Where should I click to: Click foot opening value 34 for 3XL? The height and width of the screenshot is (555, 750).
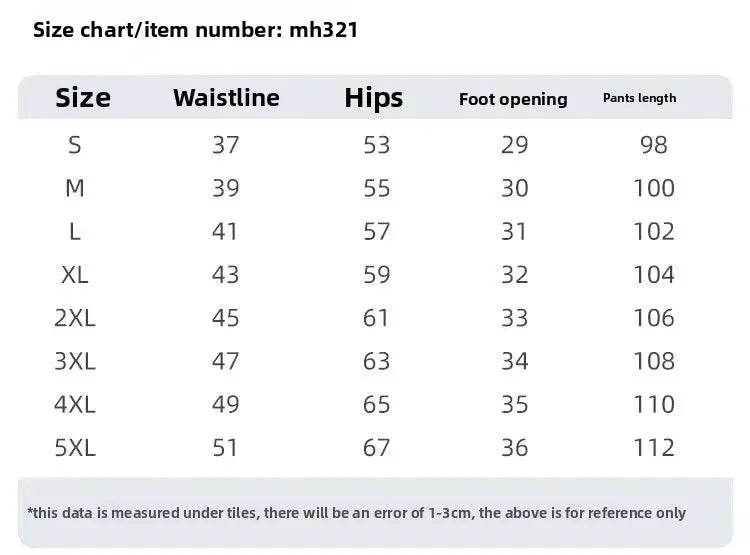514,361
